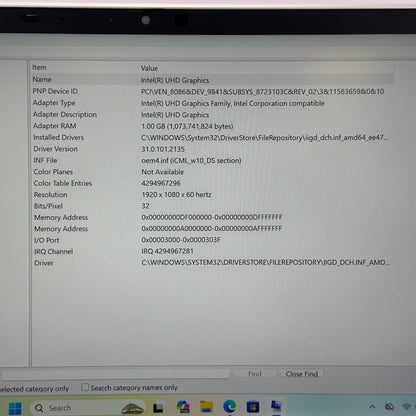Screen dimensions: 416x416
Task: Select the Driver Version row
Action: (213, 149)
